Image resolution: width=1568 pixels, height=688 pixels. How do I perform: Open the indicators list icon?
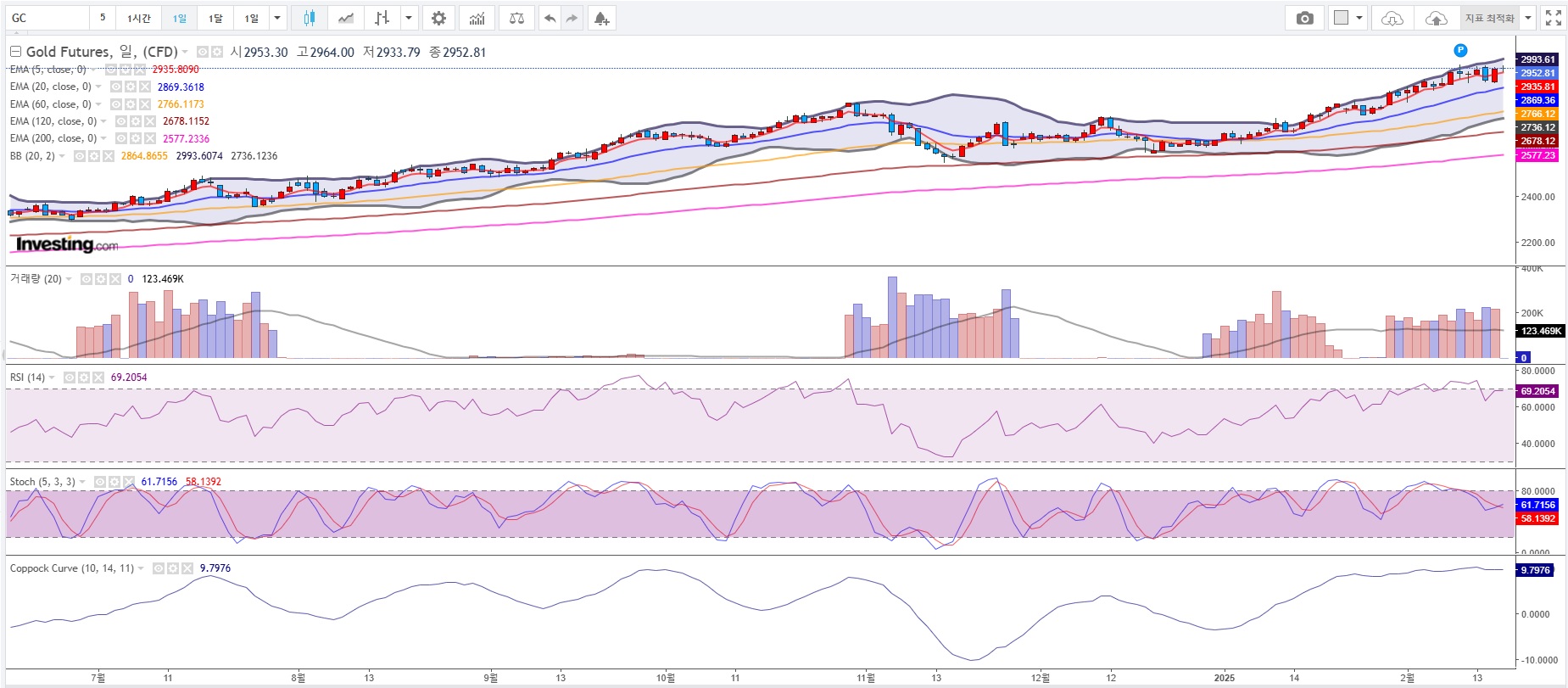click(x=477, y=18)
